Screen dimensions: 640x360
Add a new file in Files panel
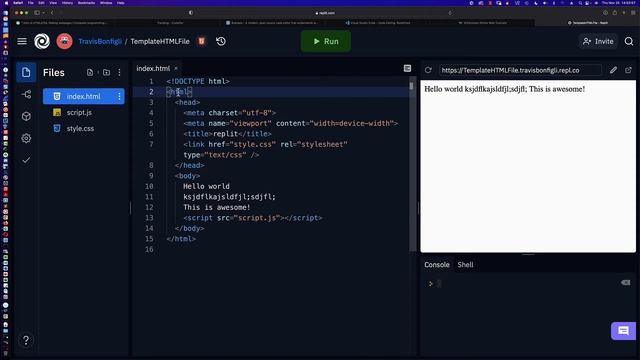coord(90,73)
